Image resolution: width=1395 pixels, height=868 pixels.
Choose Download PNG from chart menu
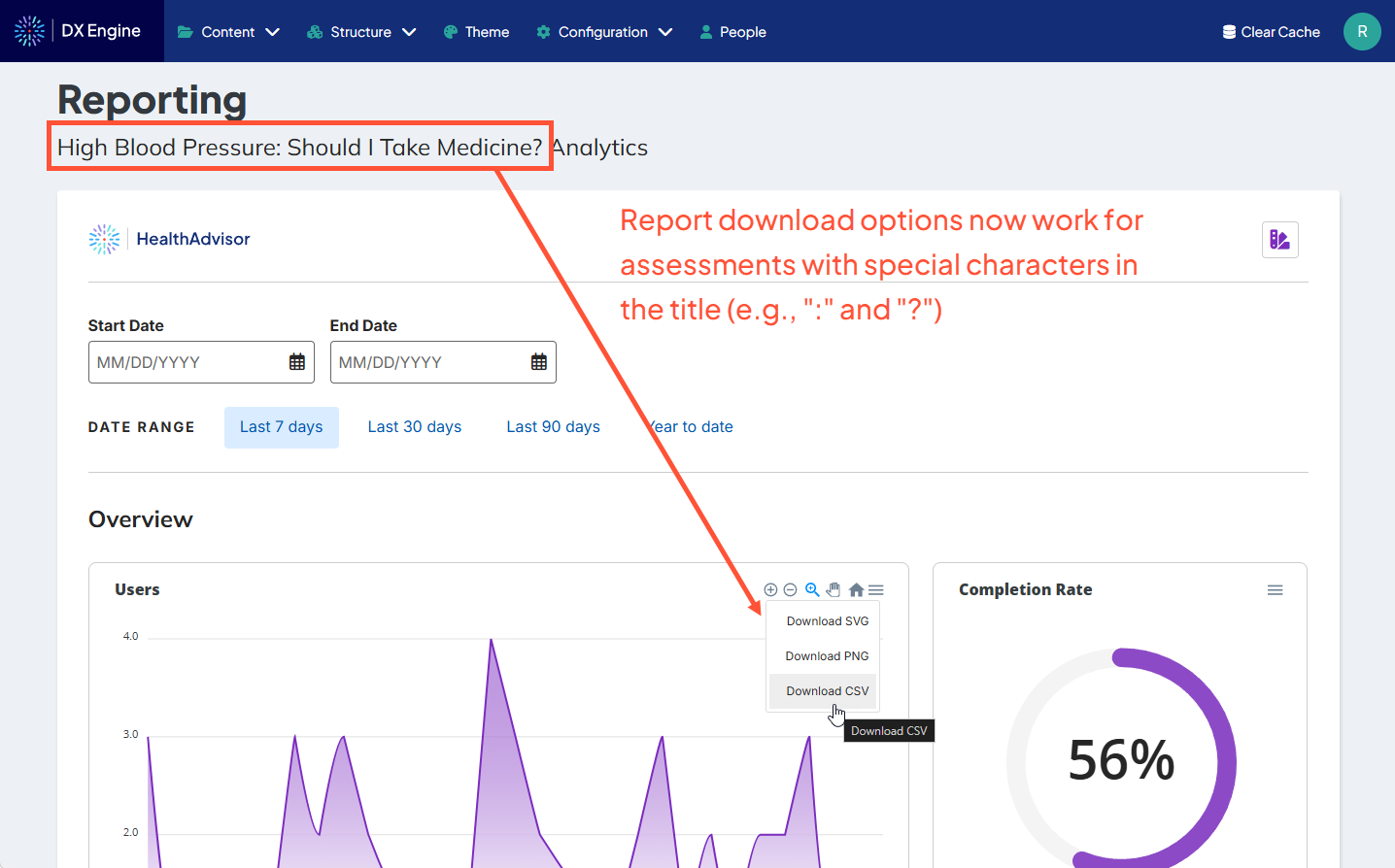tap(824, 656)
